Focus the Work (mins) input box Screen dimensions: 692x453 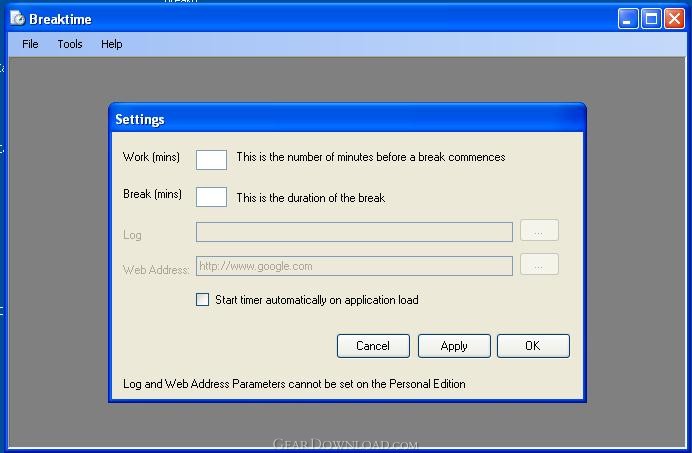coord(211,160)
